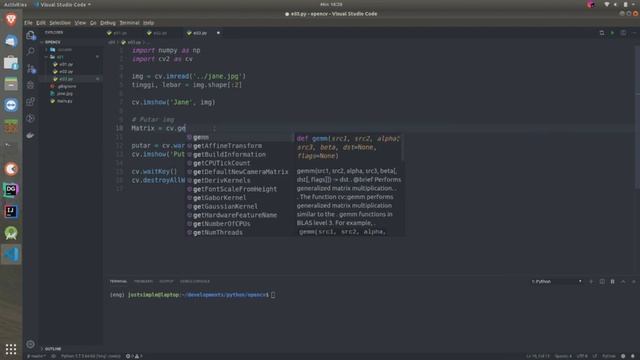Open the Source Control view
640x360 pixels.
coord(31,69)
